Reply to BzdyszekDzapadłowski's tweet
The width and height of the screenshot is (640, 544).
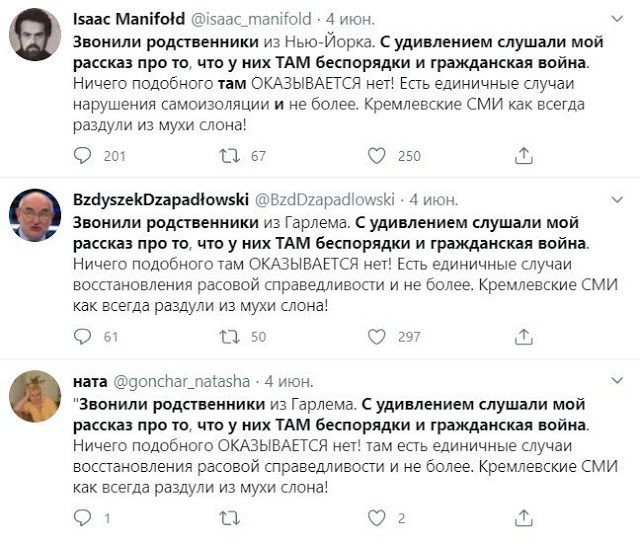[84, 337]
